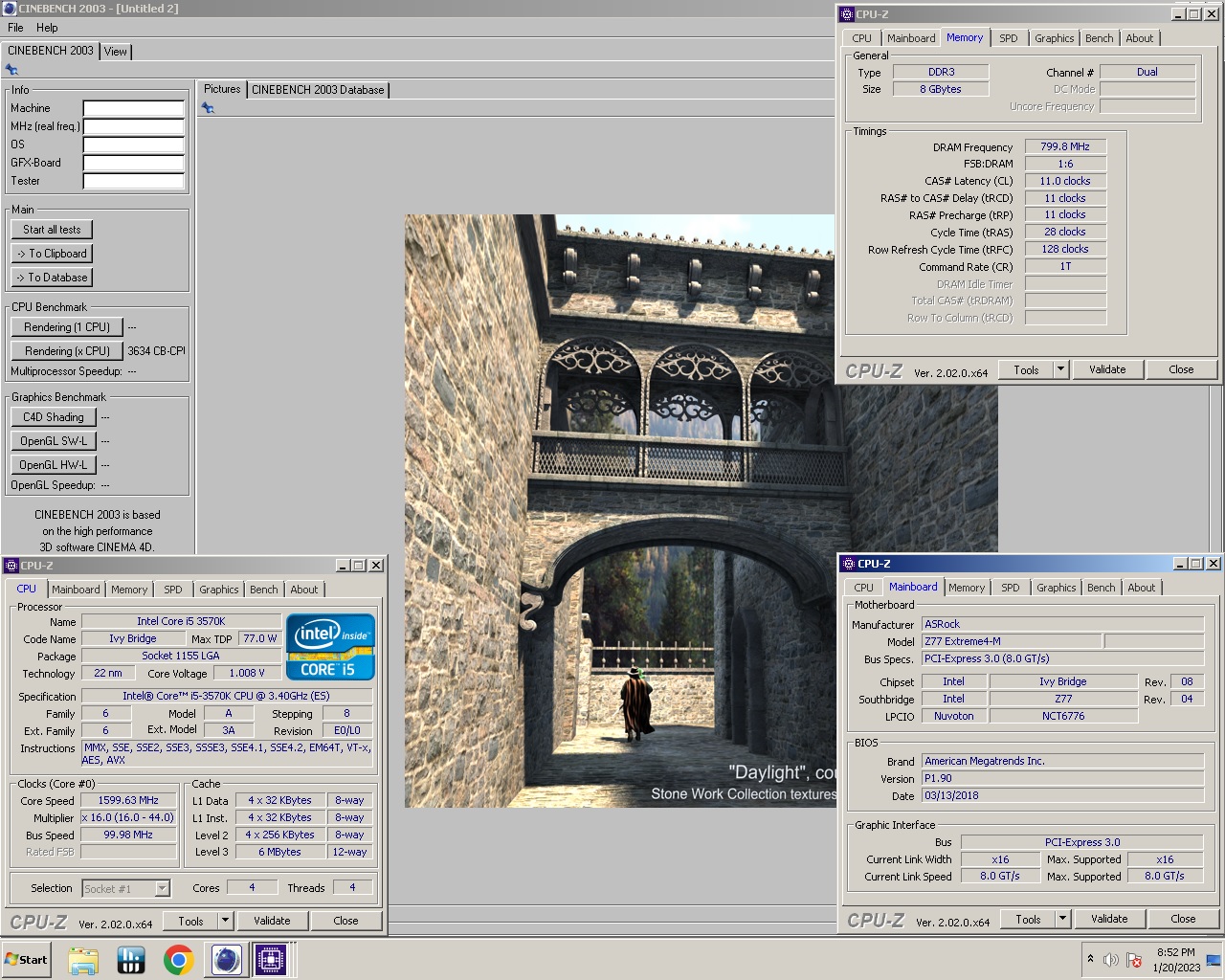The height and width of the screenshot is (980, 1225).
Task: Open Tools dropdown arrow in CPU-Z Mainboard window
Action: coord(1062,919)
